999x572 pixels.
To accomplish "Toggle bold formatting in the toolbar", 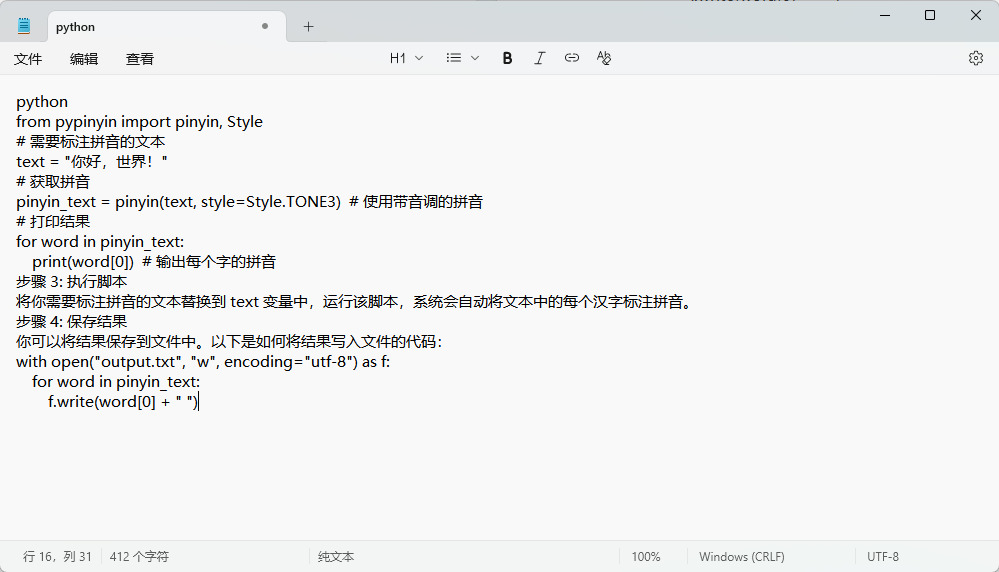I will (507, 58).
